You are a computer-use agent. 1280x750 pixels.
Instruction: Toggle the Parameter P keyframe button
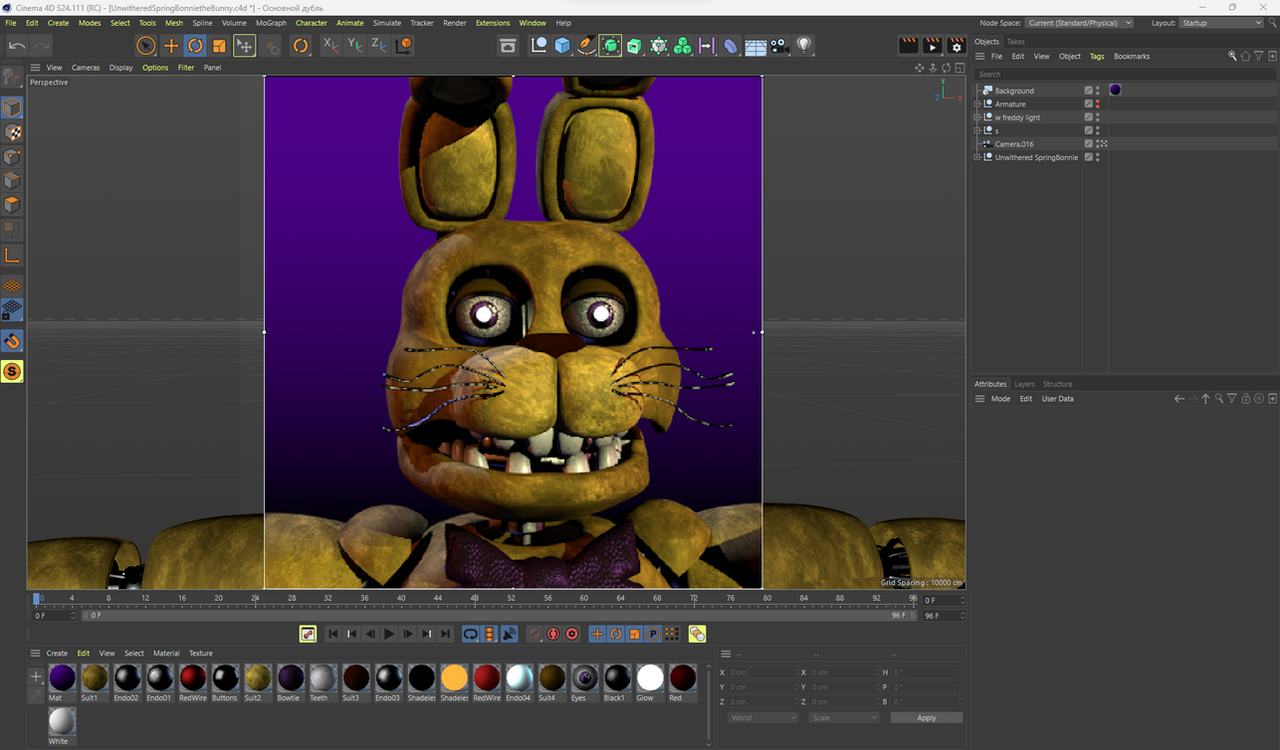(x=653, y=634)
